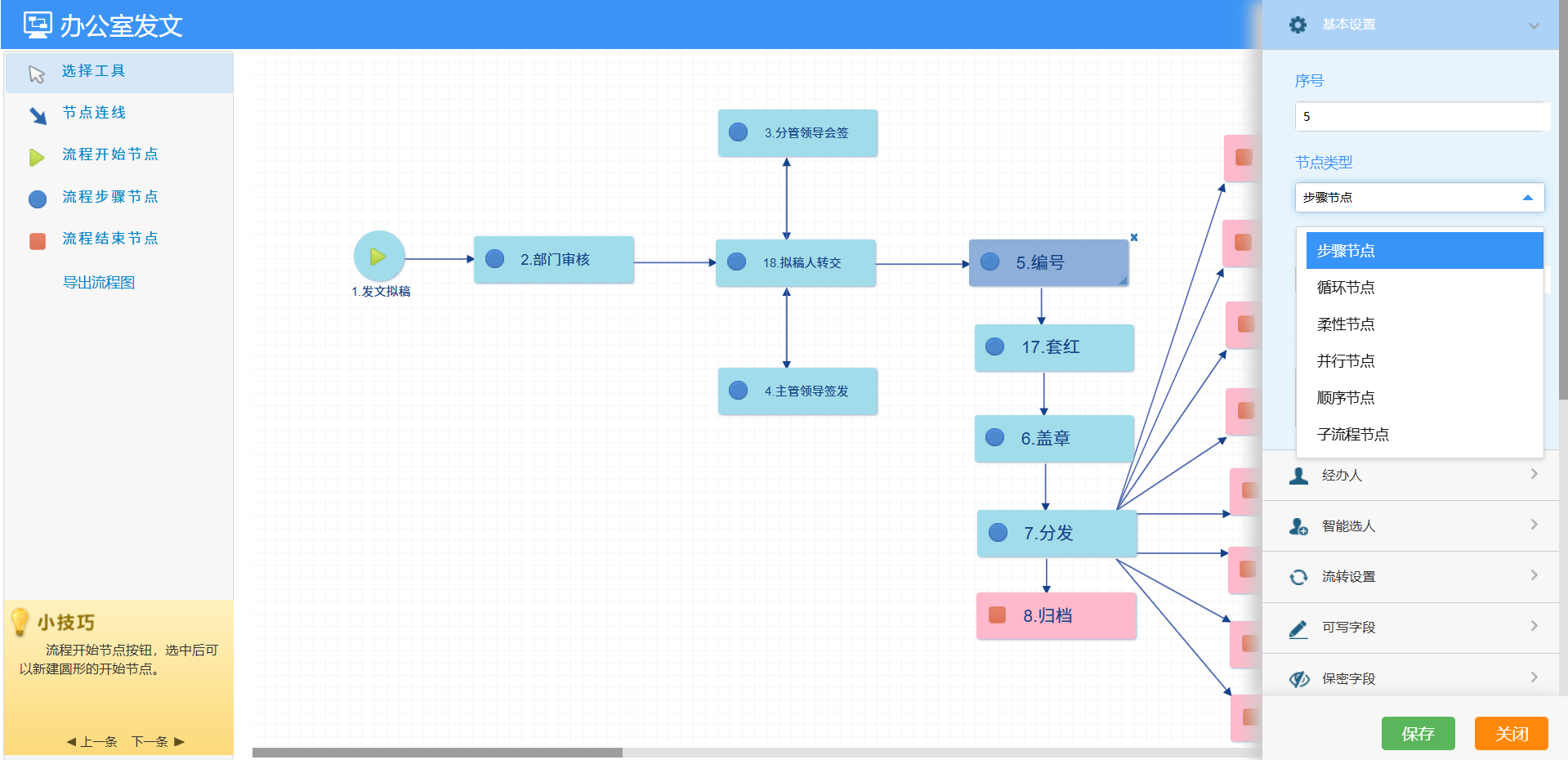This screenshot has width=1568, height=760.
Task: Pick the node connector line tool
Action: tap(38, 115)
